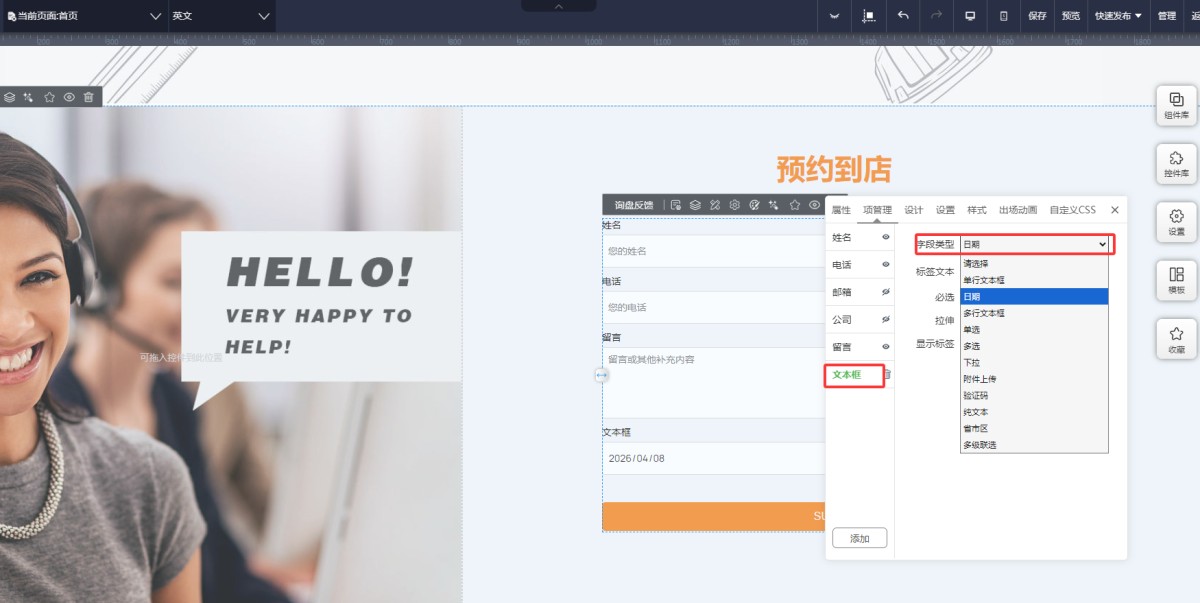Toggle visibility of 电话 field

[885, 265]
